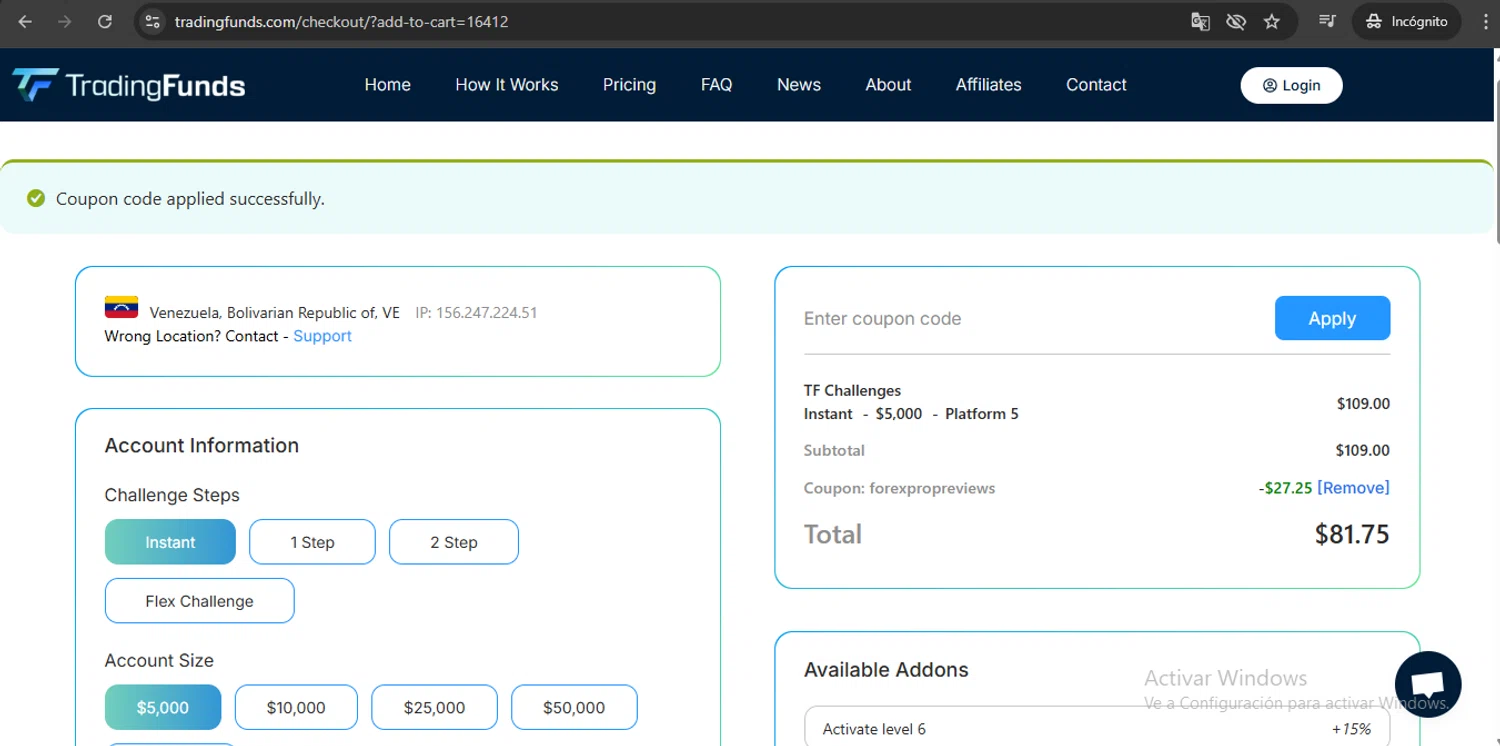1500x746 pixels.
Task: Select the 1 Step challenge
Action: [x=312, y=542]
